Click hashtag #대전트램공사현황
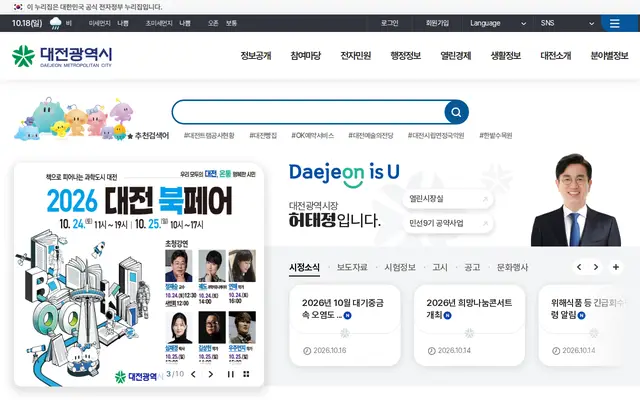 [209, 136]
